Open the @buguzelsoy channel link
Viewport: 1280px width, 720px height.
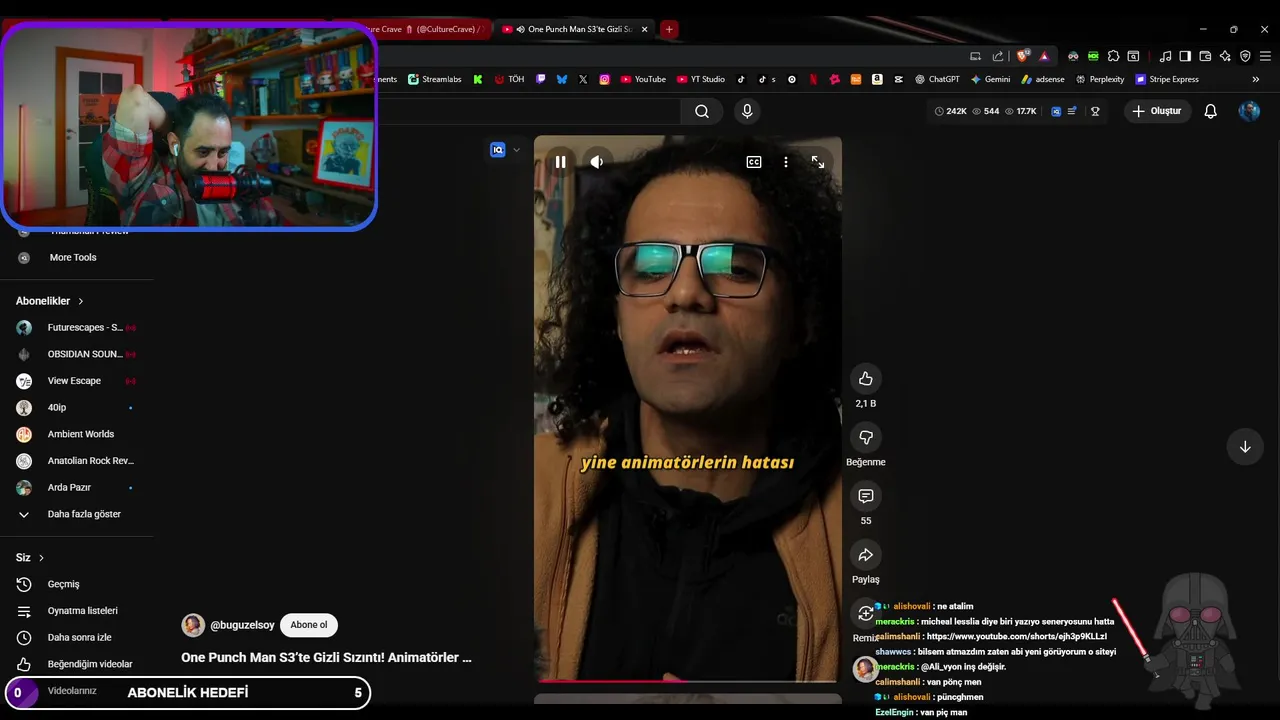tap(242, 625)
